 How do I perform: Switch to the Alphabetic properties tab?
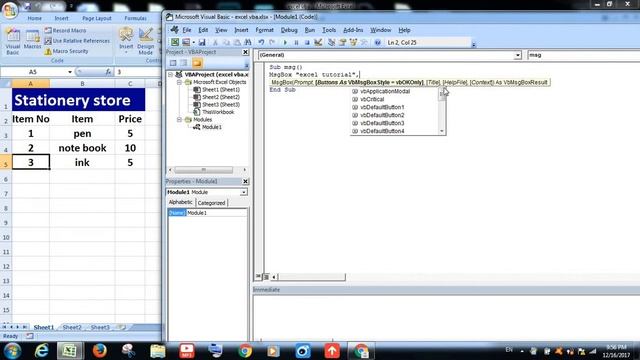(180, 202)
